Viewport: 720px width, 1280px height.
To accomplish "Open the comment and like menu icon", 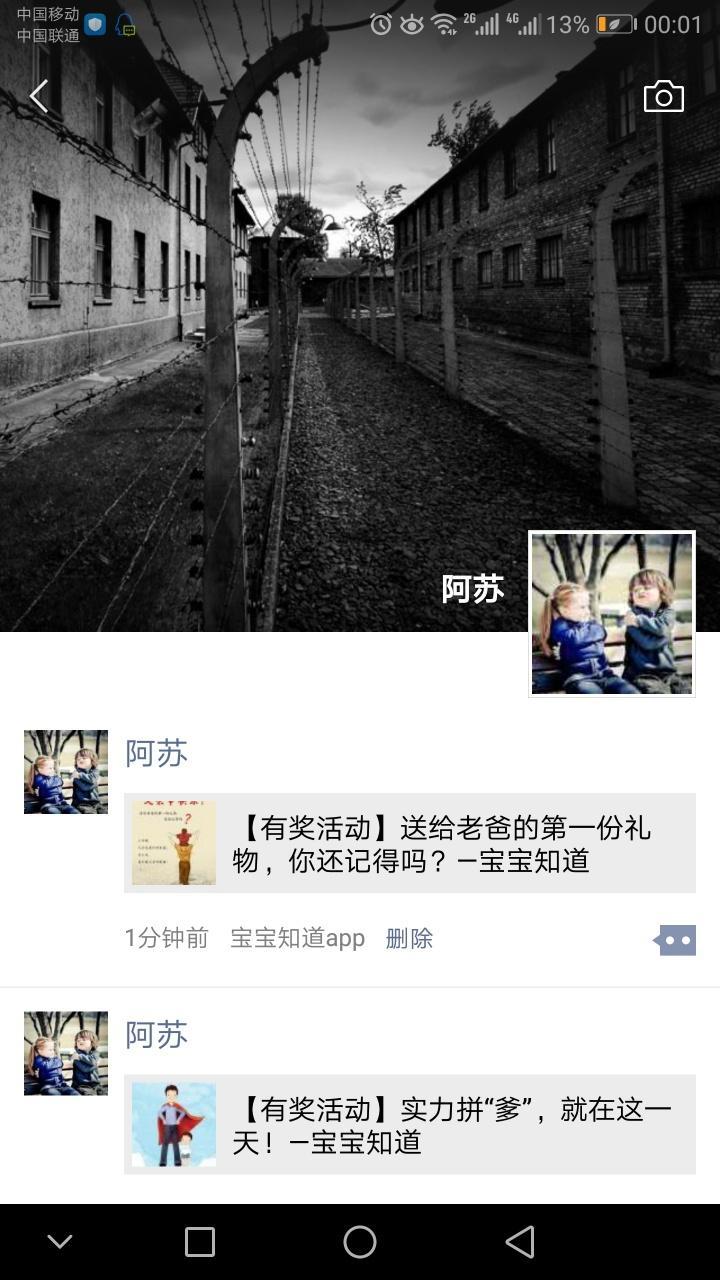I will coord(675,940).
